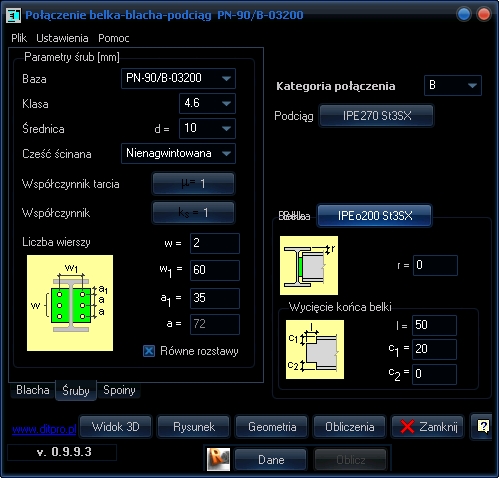Click the beam offset r diagram
This screenshot has width=499, height=478.
pos(309,265)
